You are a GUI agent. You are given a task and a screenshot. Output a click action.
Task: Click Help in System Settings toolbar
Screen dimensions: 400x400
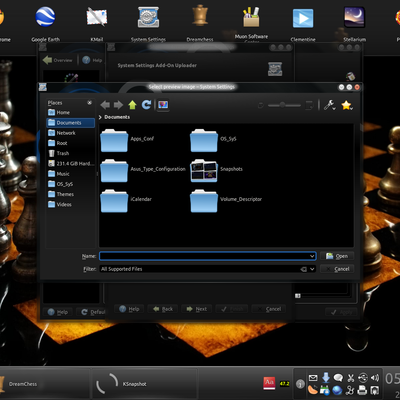coord(92,60)
